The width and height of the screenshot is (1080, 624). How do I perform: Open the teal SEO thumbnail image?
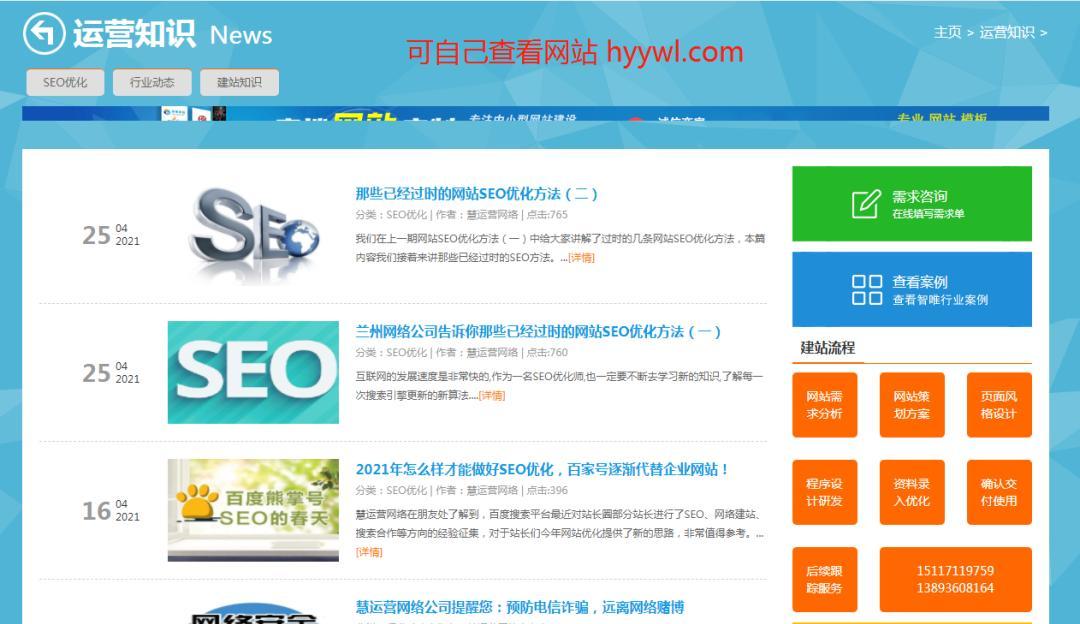pos(253,372)
